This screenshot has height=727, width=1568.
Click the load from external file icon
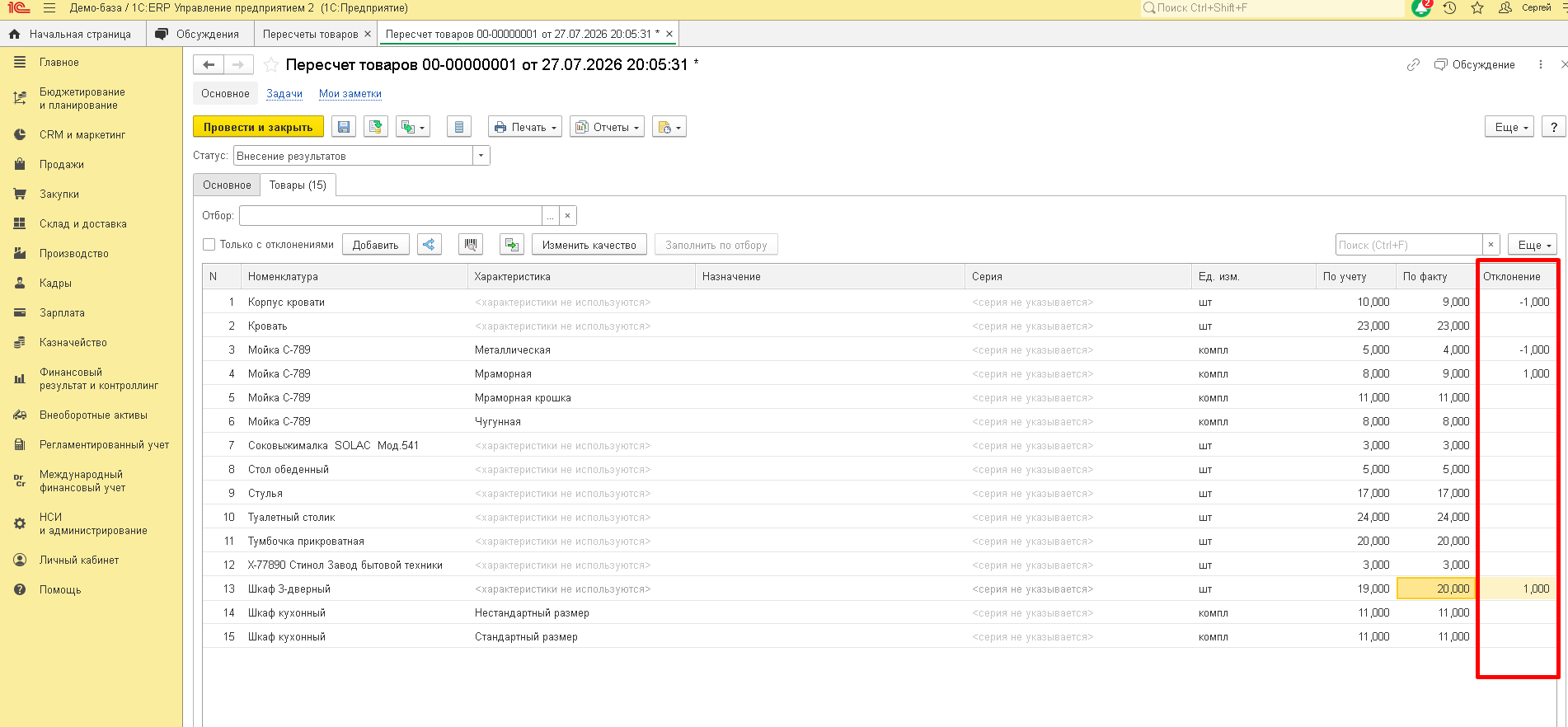coord(512,245)
